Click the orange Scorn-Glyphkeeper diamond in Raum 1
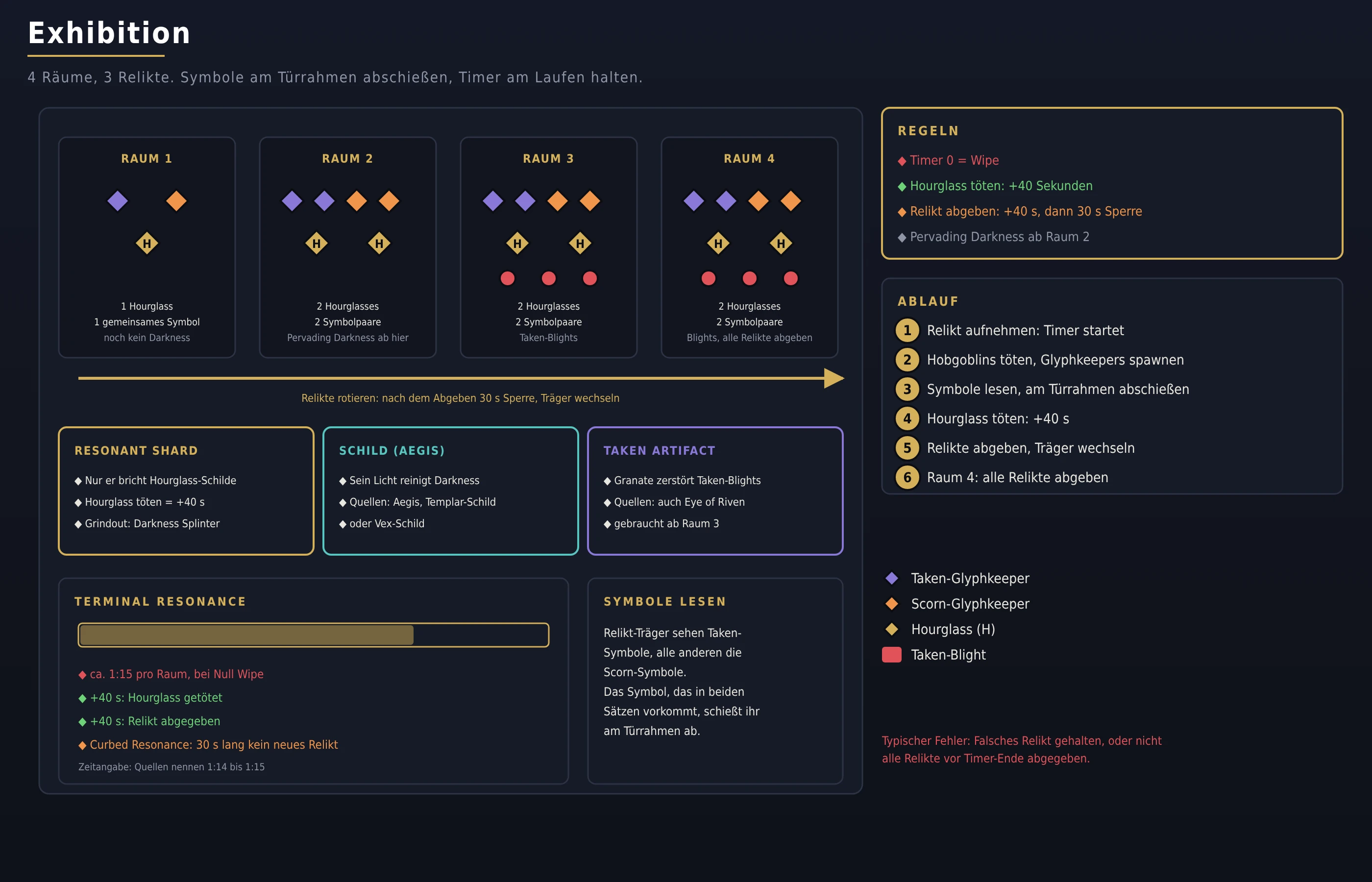This screenshot has height=882, width=1372. pos(176,201)
